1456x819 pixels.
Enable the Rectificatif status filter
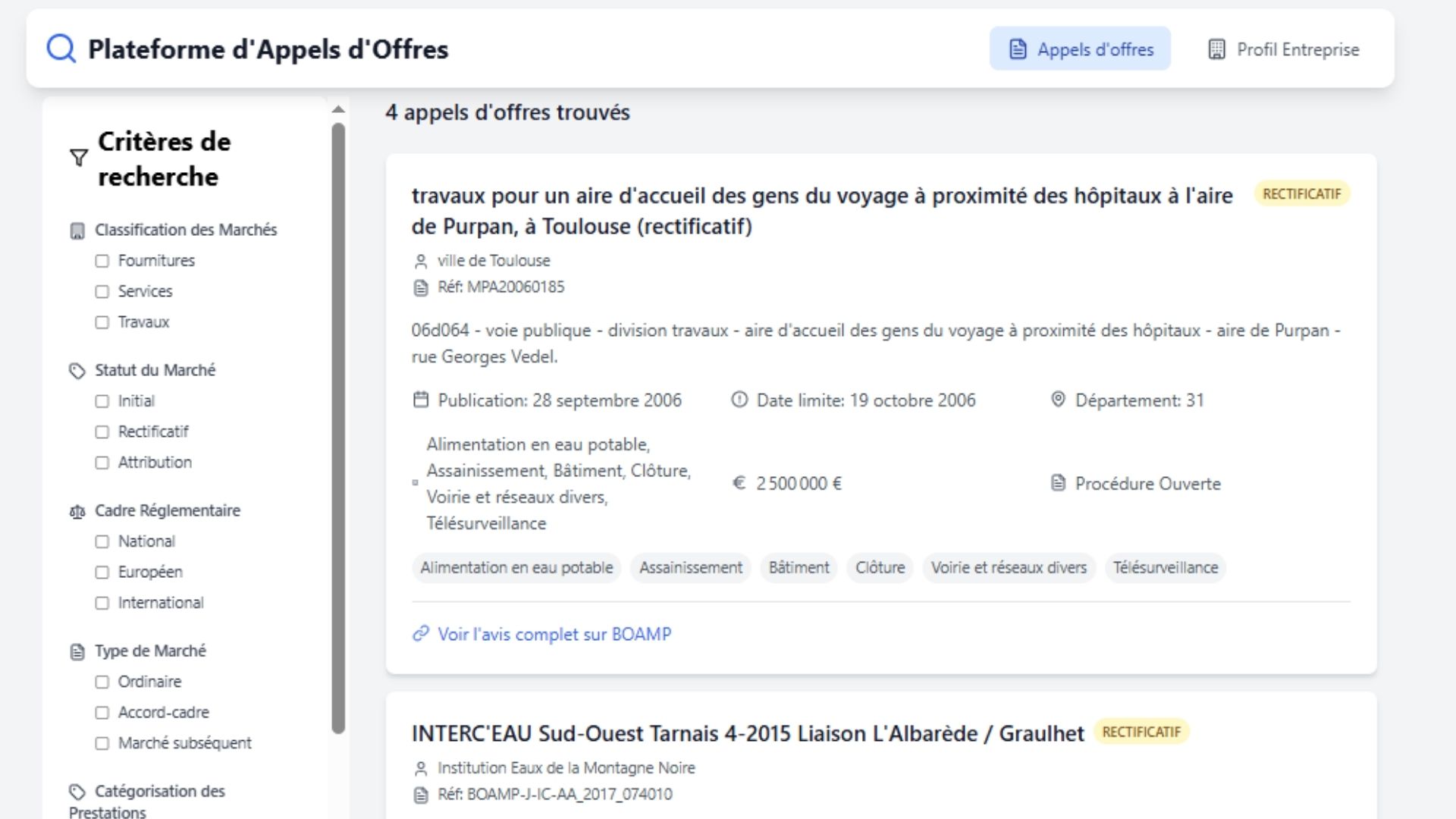coord(102,431)
